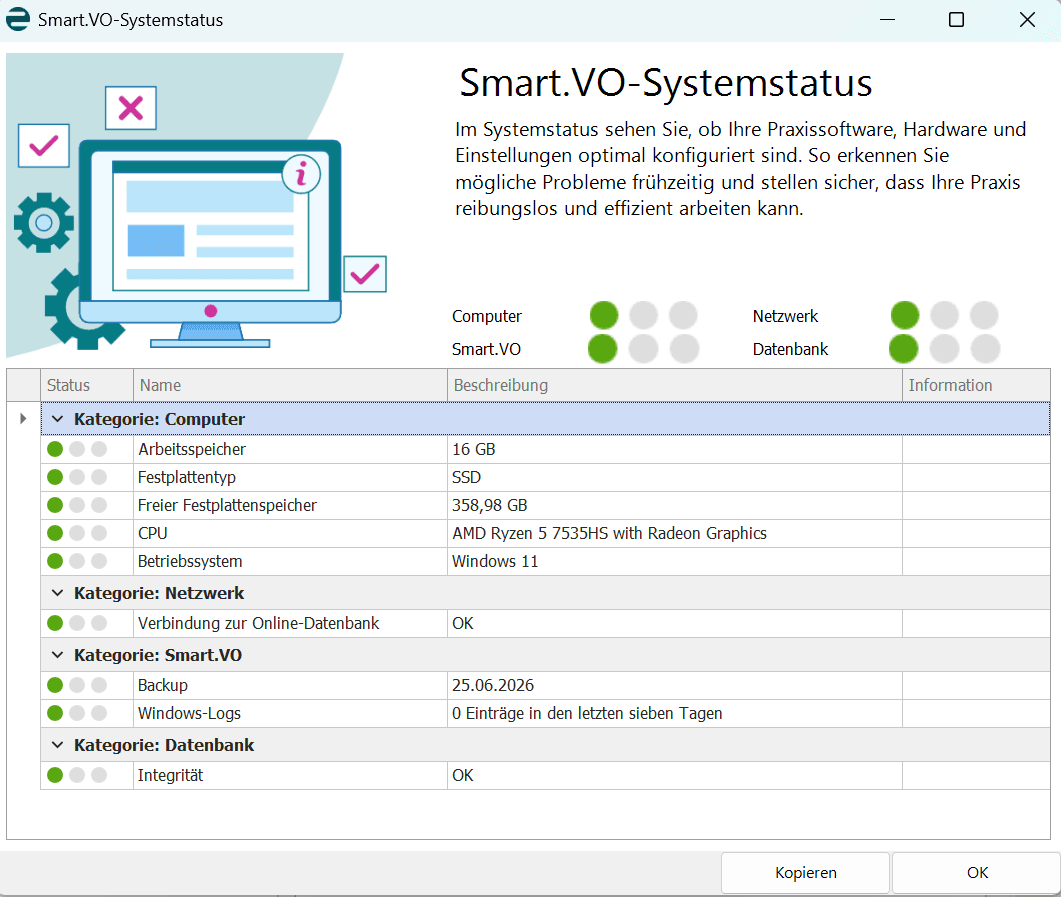Collapse the Kategorie: Smart.VO group
The height and width of the screenshot is (897, 1061).
point(58,656)
